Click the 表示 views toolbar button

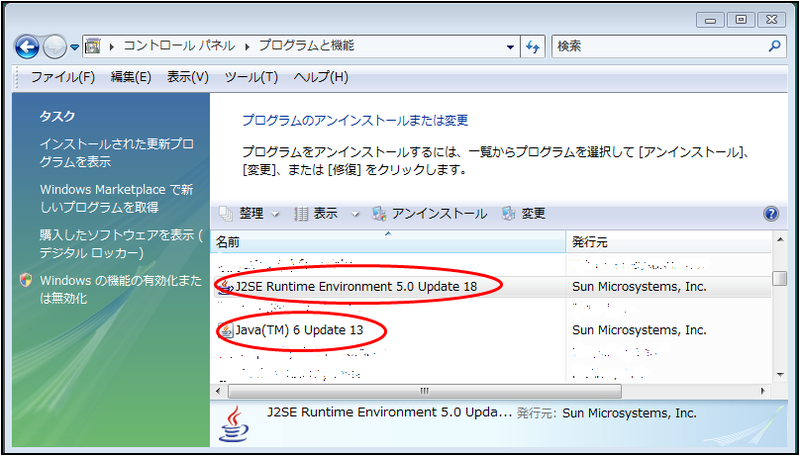[x=317, y=214]
